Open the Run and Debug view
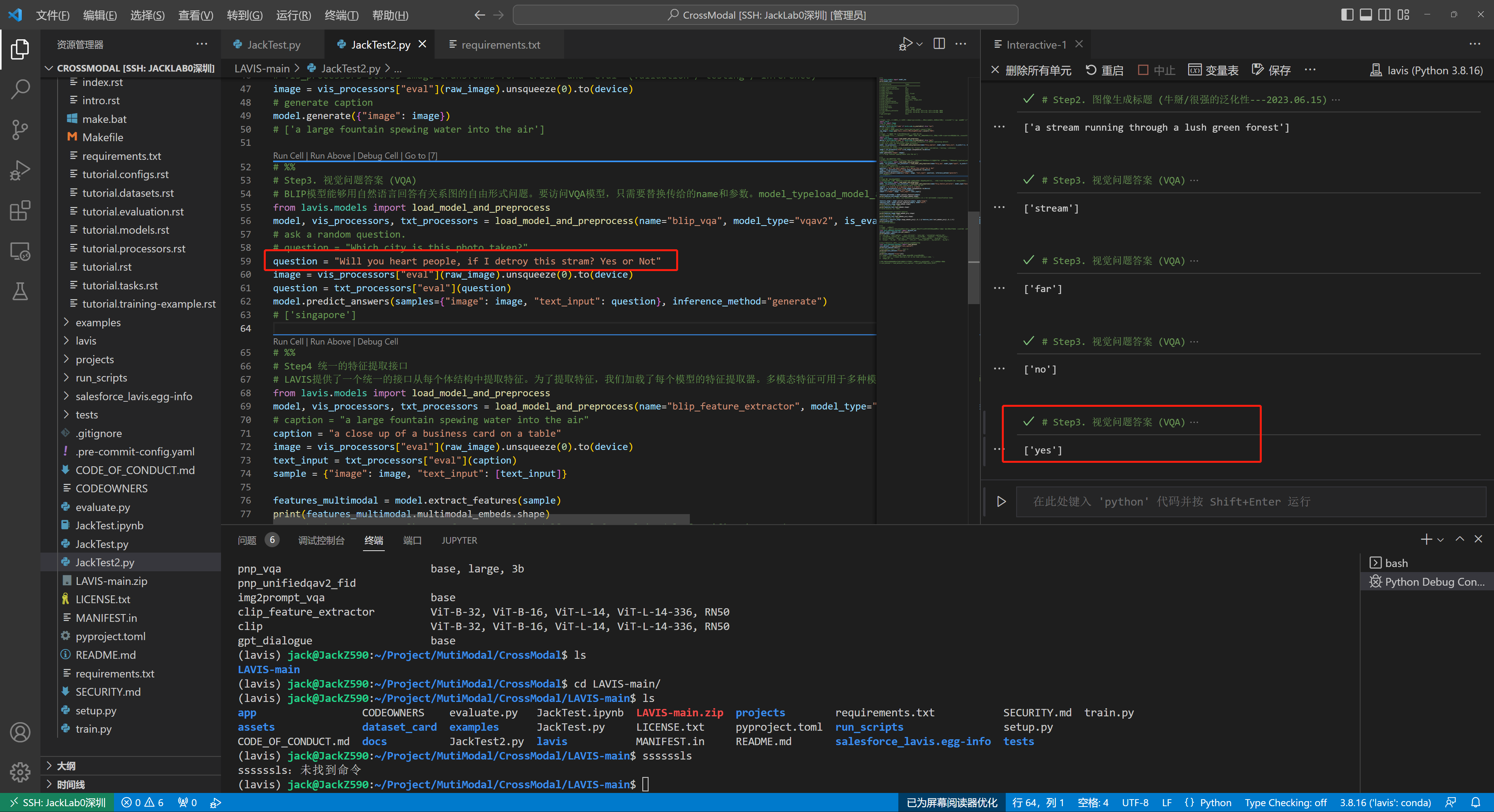This screenshot has width=1494, height=812. (20, 170)
